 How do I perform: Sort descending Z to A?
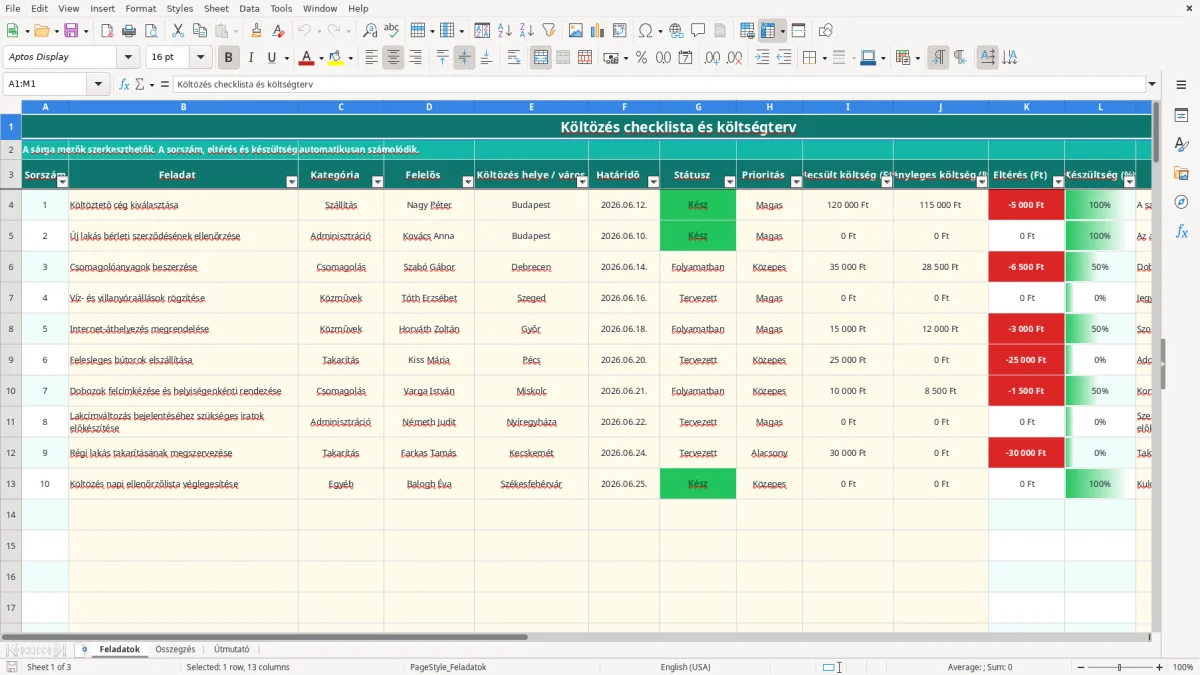pos(525,31)
